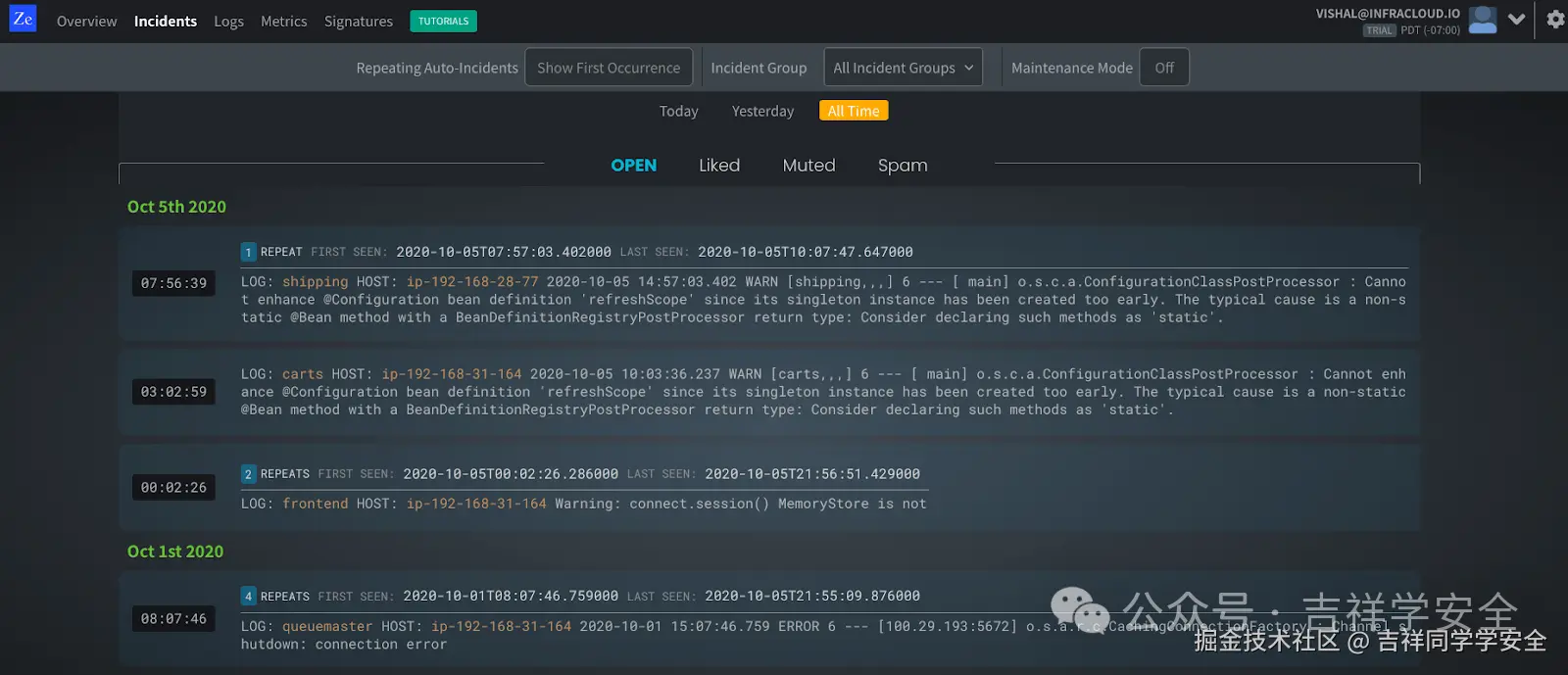Switch to the Liked tab
Viewport: 1568px width, 675px height.
pos(719,166)
